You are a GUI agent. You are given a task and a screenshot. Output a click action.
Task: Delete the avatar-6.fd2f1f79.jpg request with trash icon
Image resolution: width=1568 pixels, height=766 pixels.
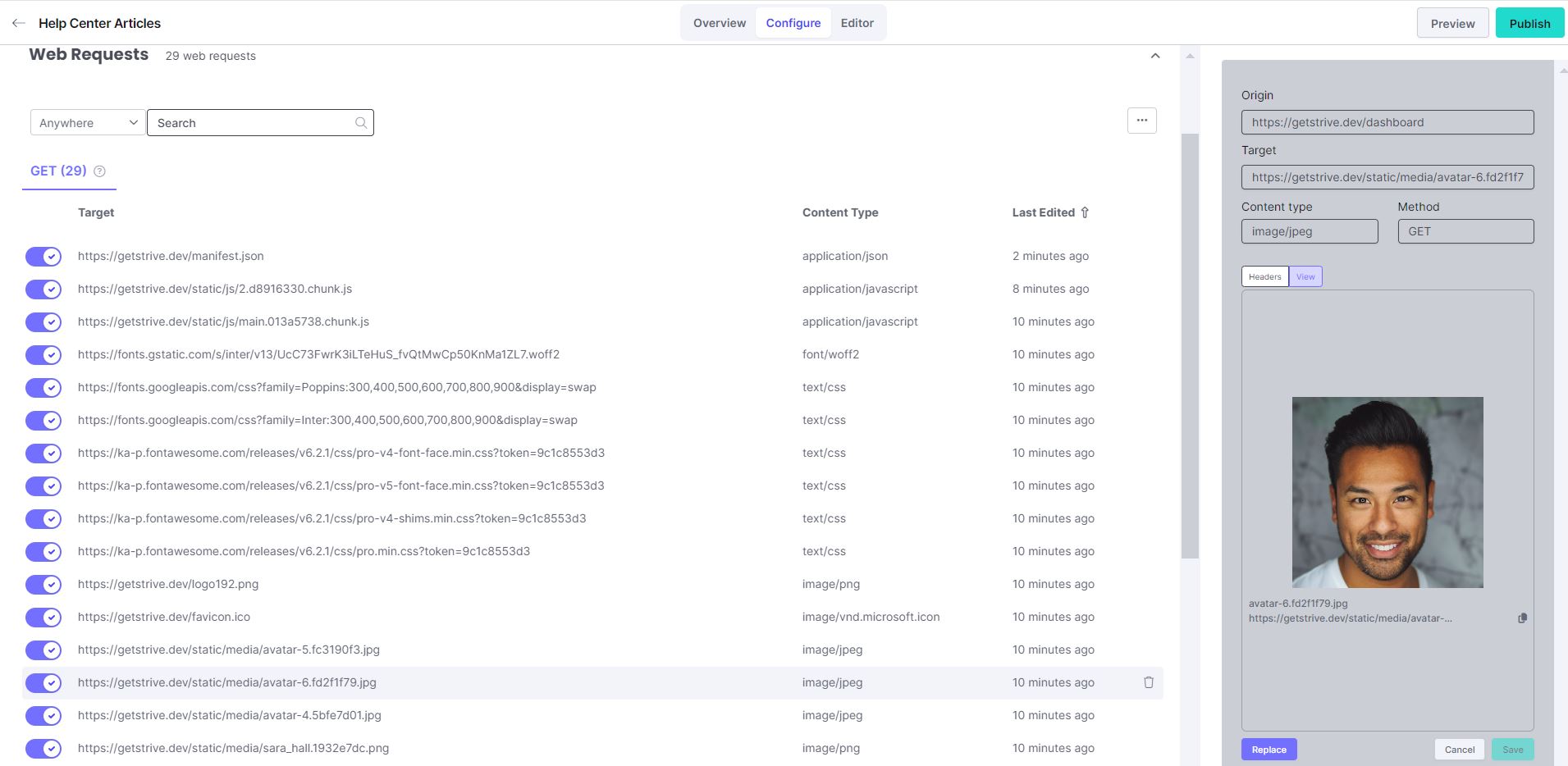pyautogui.click(x=1149, y=682)
